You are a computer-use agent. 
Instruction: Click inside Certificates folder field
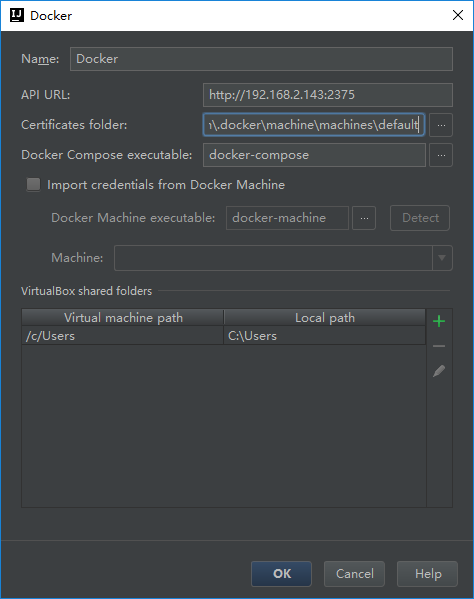[314, 125]
